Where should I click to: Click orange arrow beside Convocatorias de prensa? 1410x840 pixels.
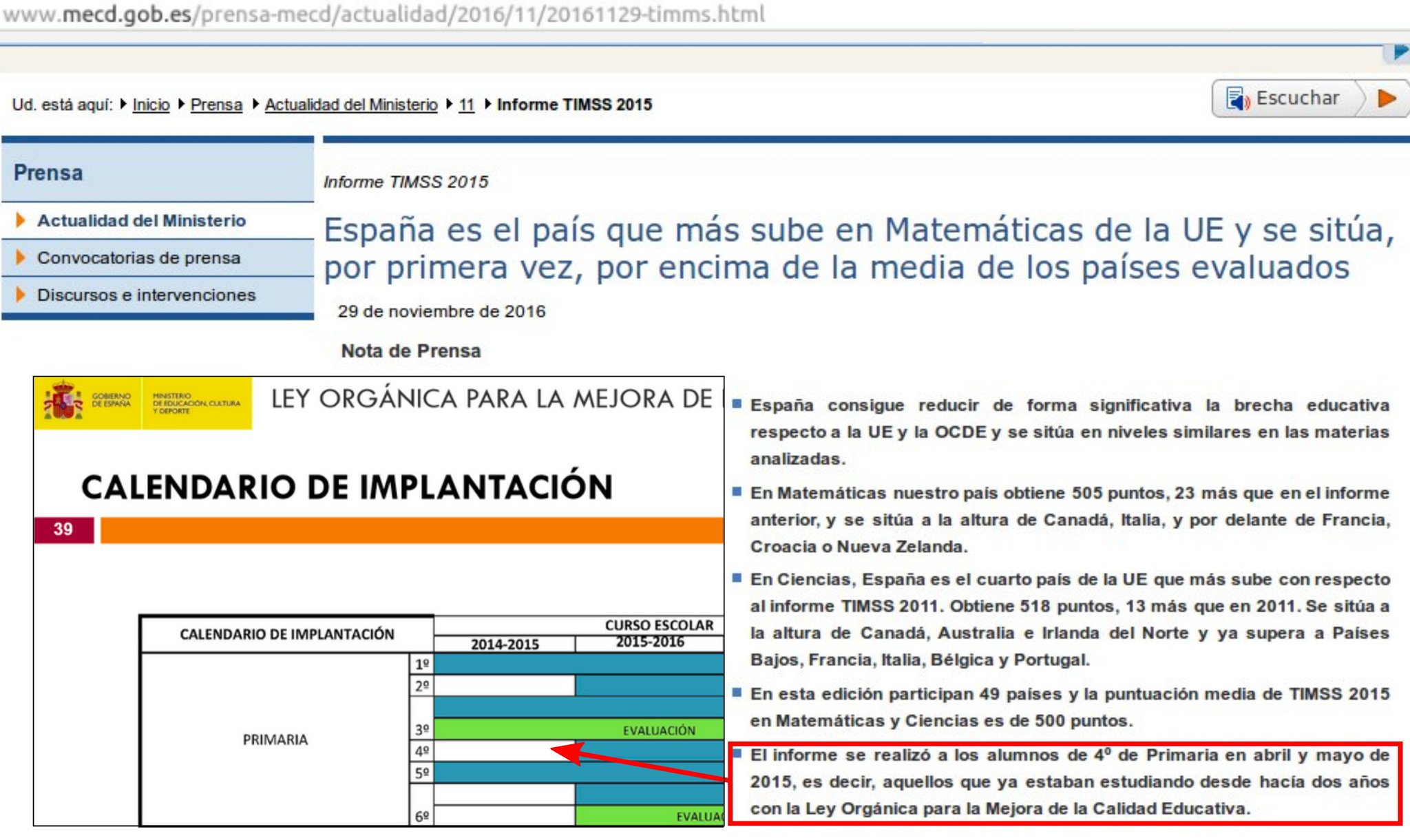pos(21,258)
